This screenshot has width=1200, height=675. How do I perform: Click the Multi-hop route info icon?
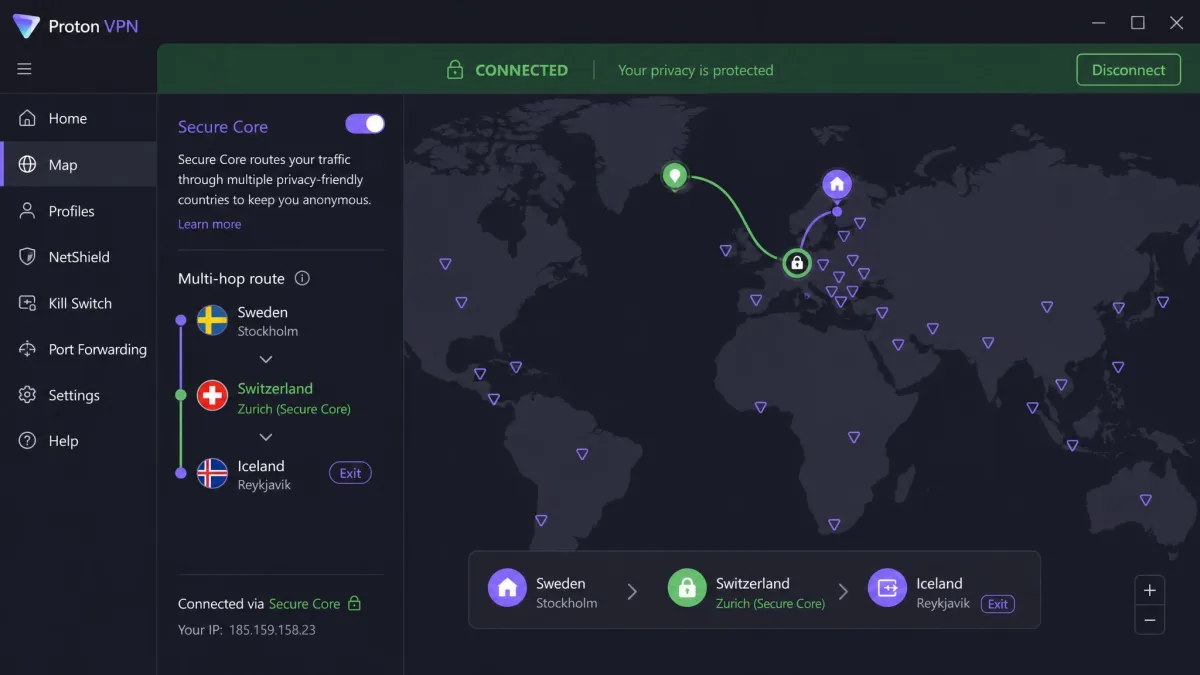point(302,278)
